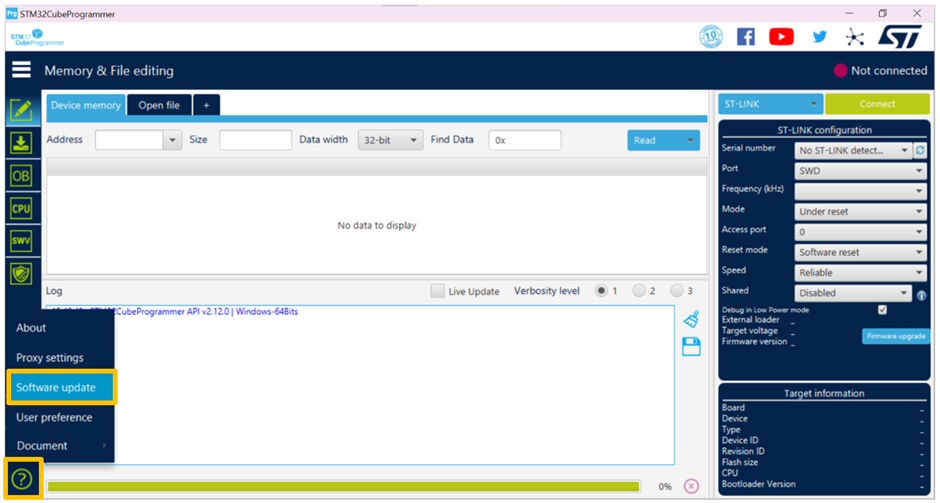Click the green Connect button

tap(877, 104)
